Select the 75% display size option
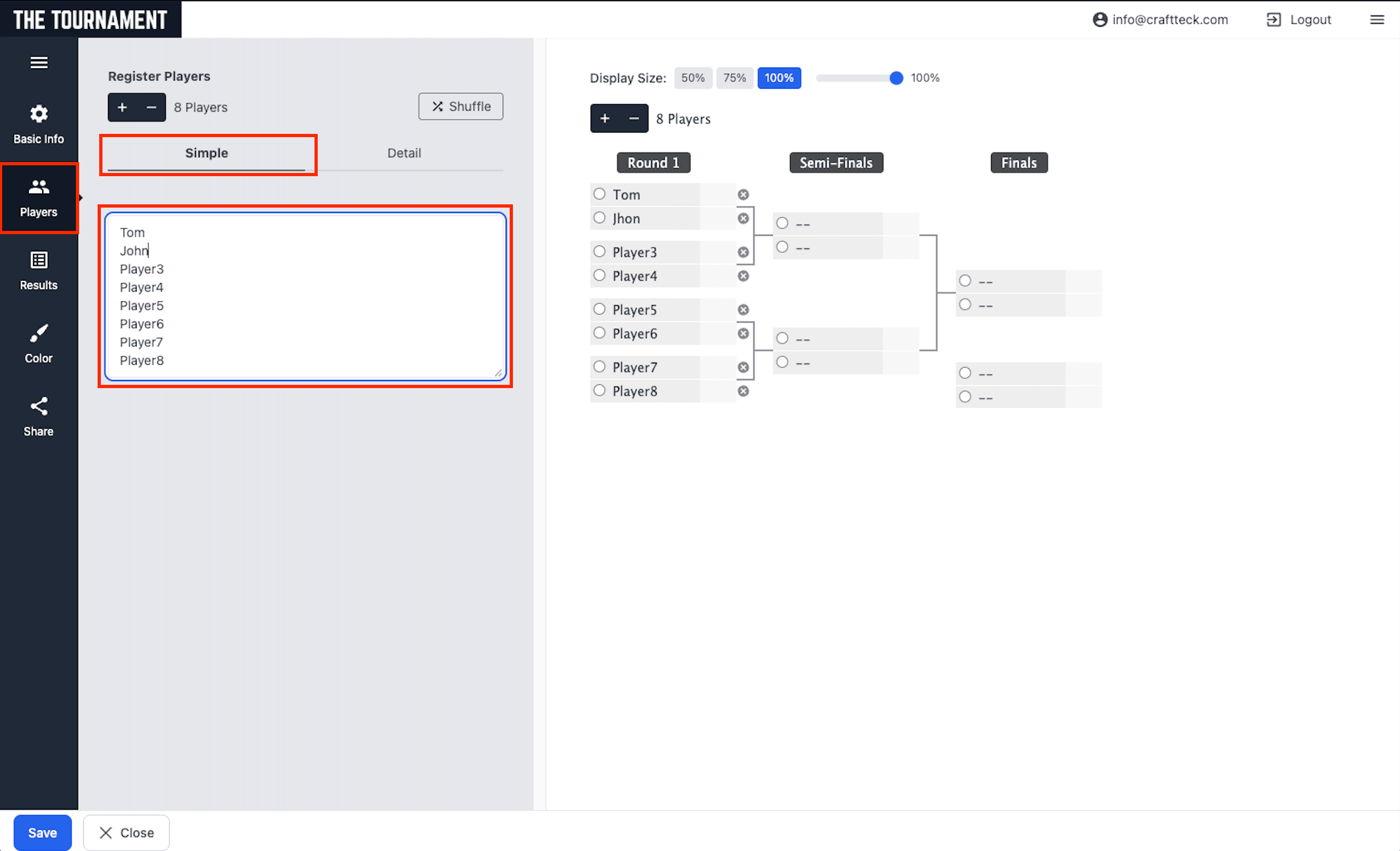 (734, 78)
